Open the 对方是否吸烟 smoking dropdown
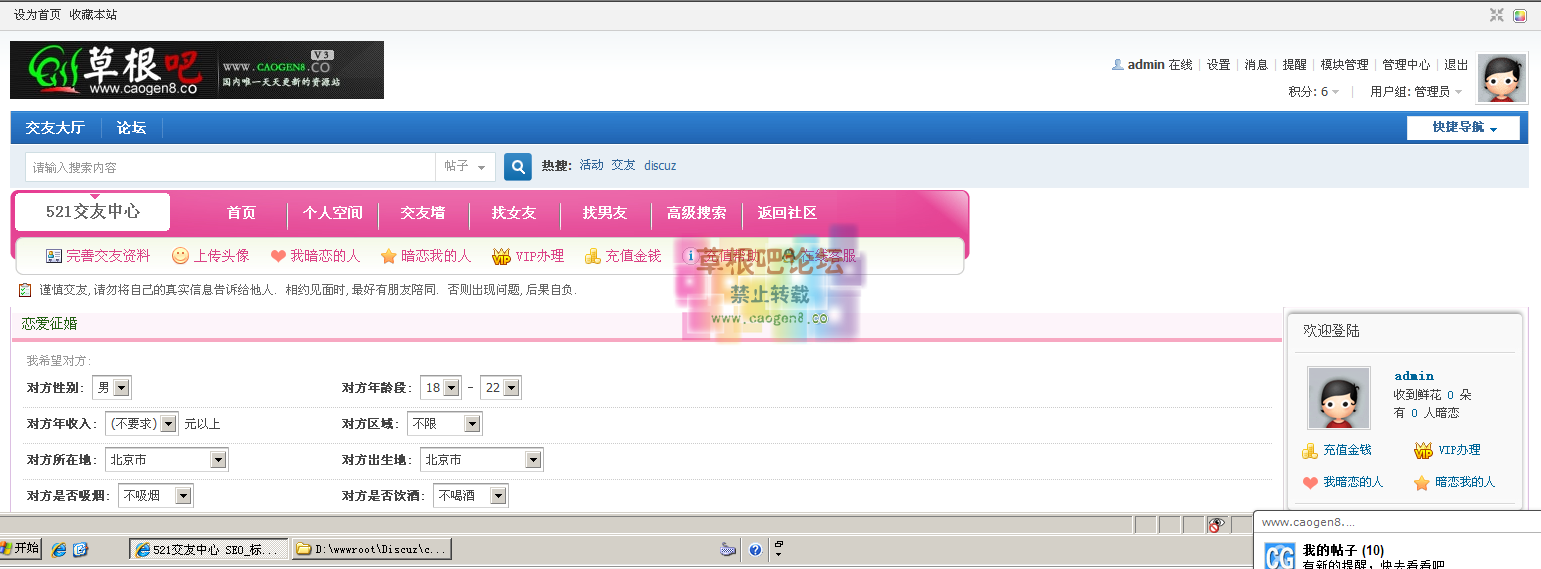 tap(155, 496)
